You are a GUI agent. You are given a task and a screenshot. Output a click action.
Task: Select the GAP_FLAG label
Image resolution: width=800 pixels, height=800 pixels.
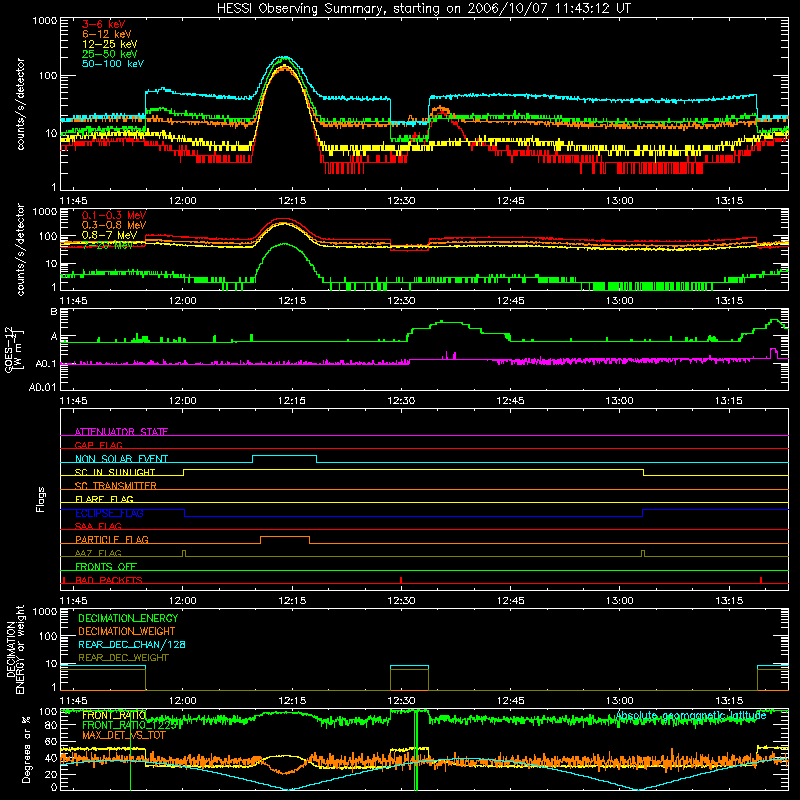(x=98, y=445)
